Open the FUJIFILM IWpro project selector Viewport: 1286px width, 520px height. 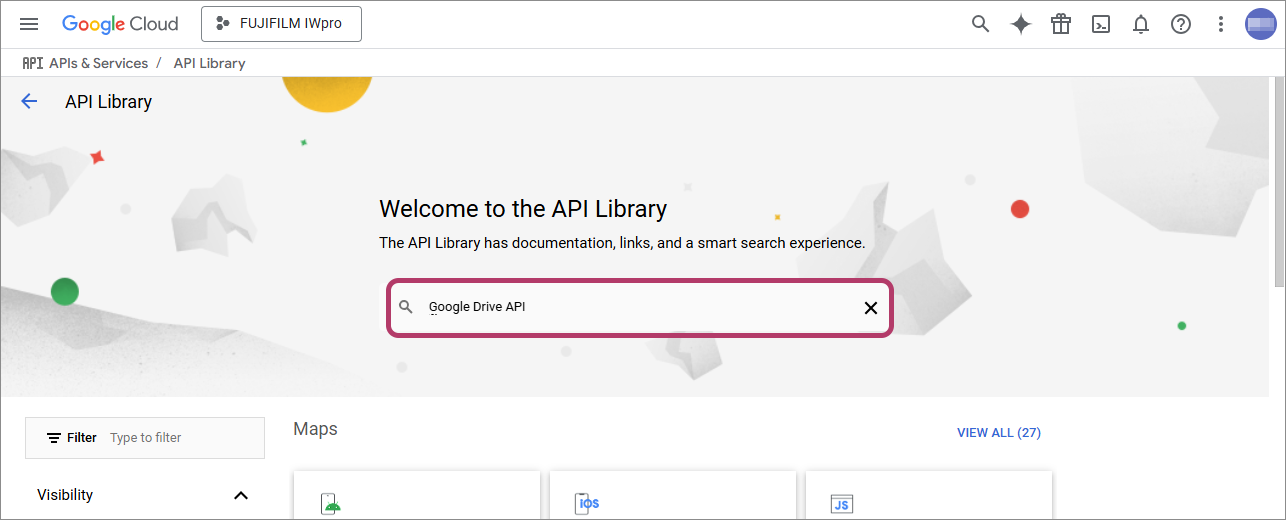coord(281,24)
